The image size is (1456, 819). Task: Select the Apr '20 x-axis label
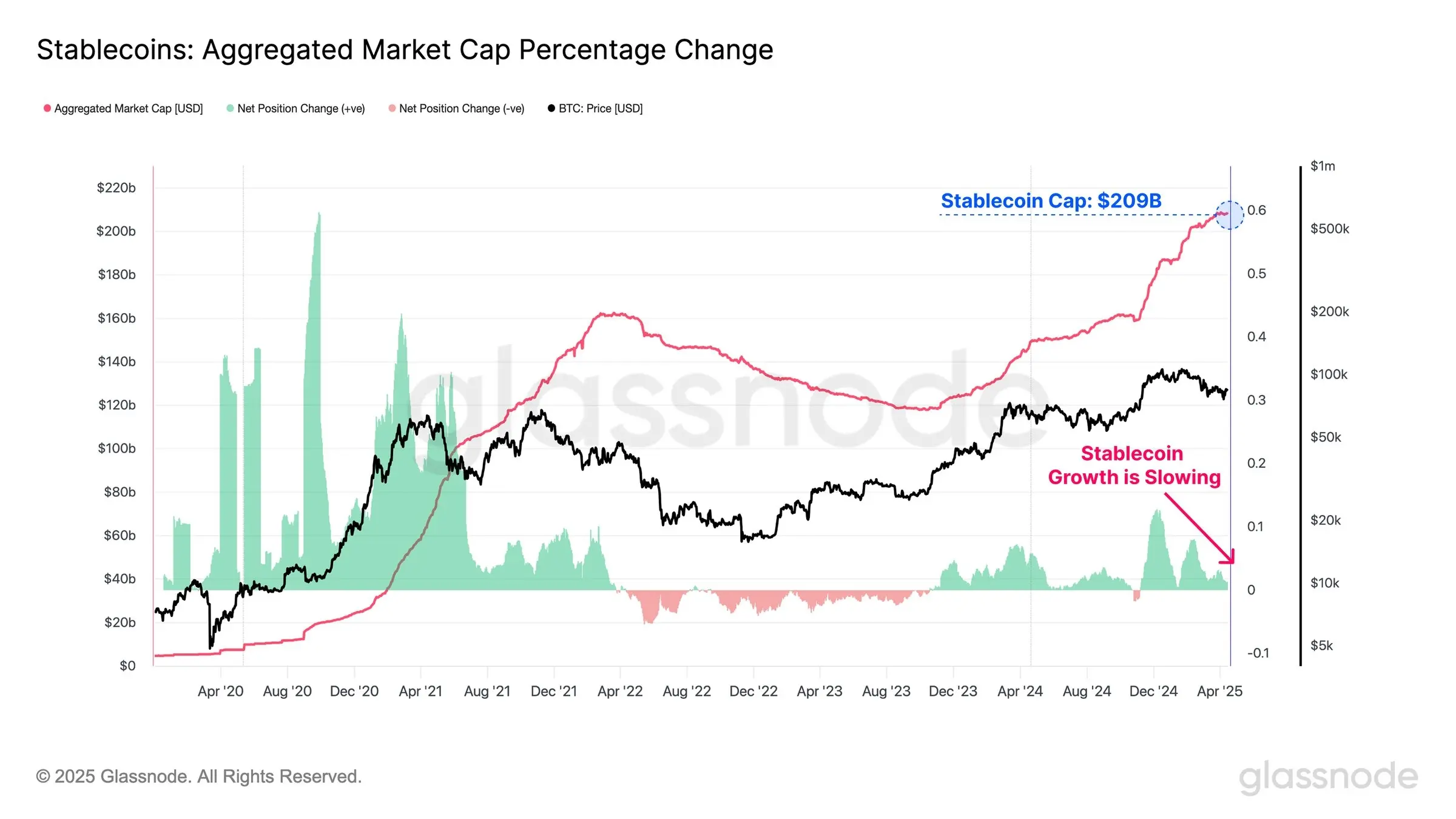220,691
